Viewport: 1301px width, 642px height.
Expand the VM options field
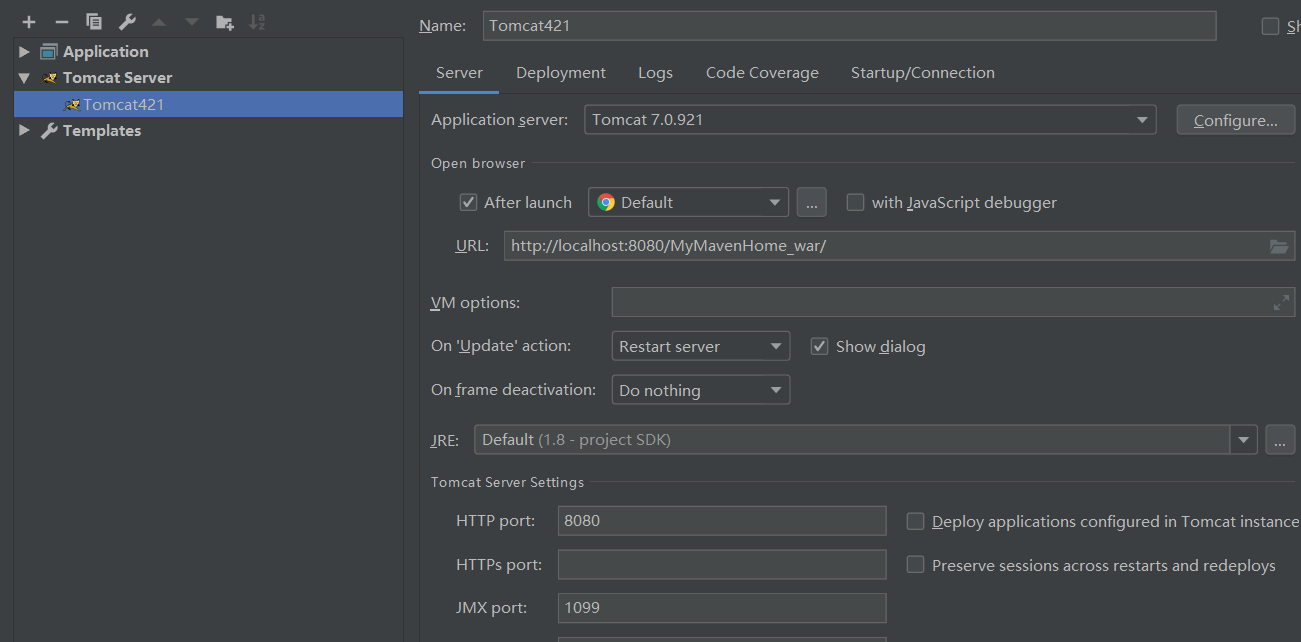click(x=1281, y=303)
